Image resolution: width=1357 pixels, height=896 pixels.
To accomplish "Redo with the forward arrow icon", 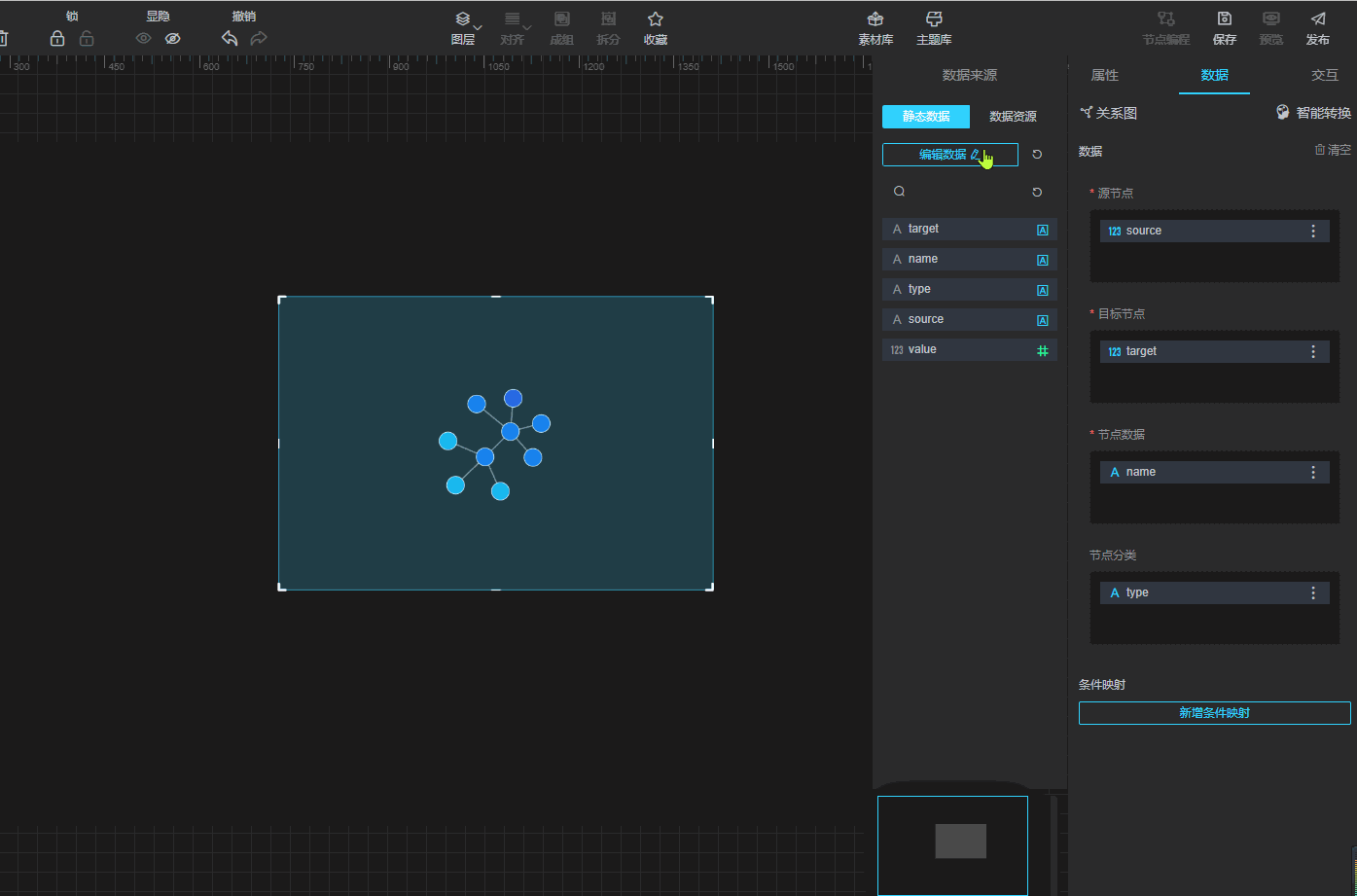I will [259, 39].
